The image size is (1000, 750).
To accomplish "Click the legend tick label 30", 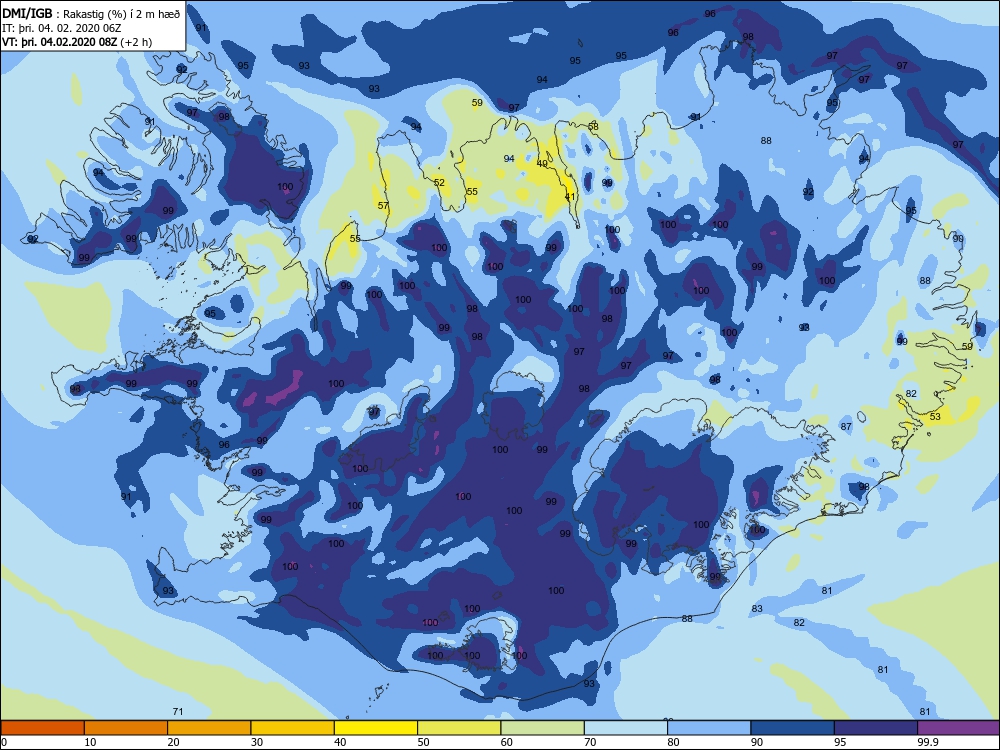I will 257,742.
